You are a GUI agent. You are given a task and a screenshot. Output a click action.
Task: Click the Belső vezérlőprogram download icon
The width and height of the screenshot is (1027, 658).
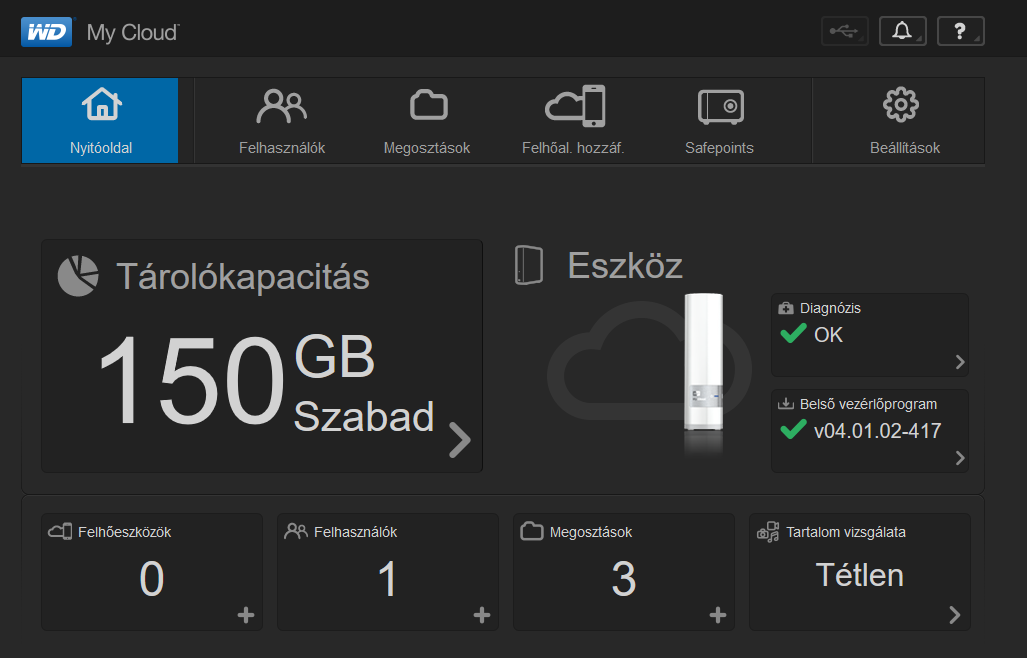tap(785, 403)
